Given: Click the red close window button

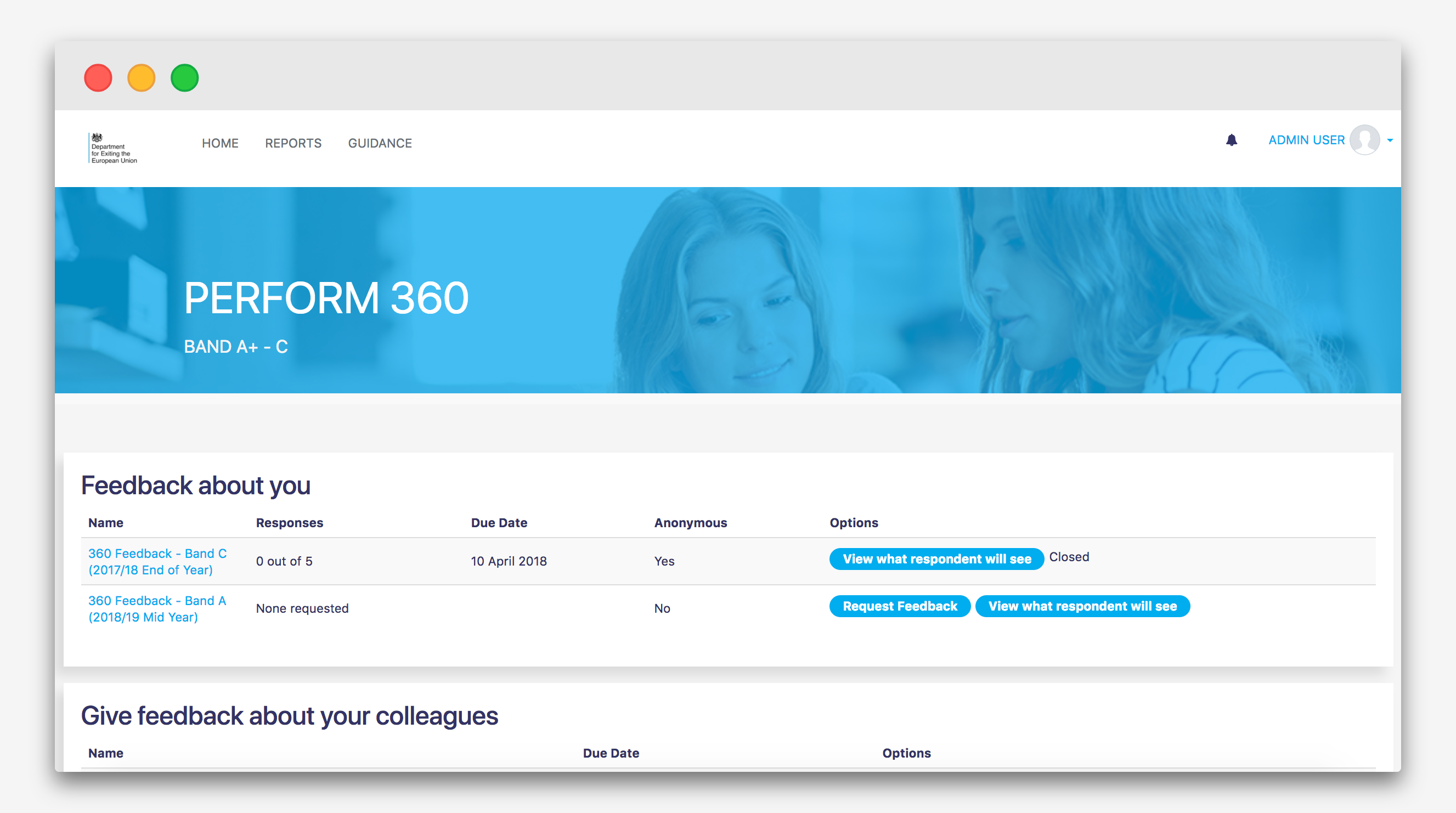Looking at the screenshot, I should tap(98, 78).
